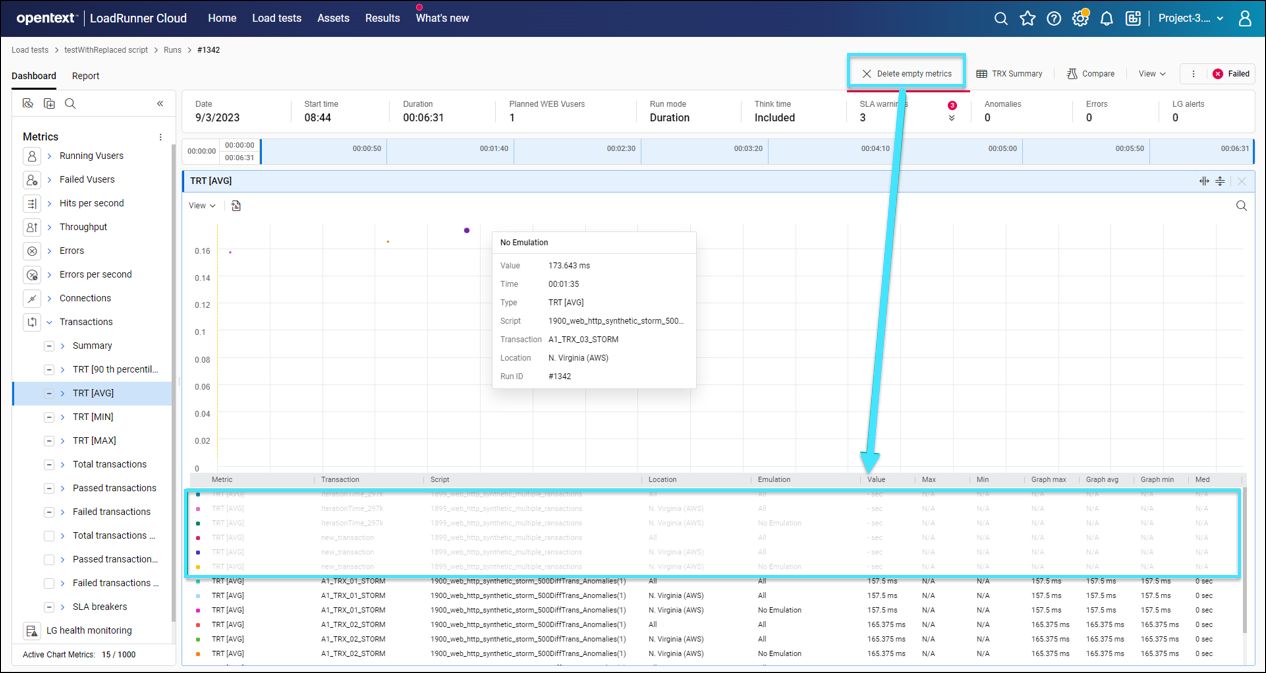Open the Project selector dropdown
The width and height of the screenshot is (1266, 673).
pyautogui.click(x=1190, y=18)
